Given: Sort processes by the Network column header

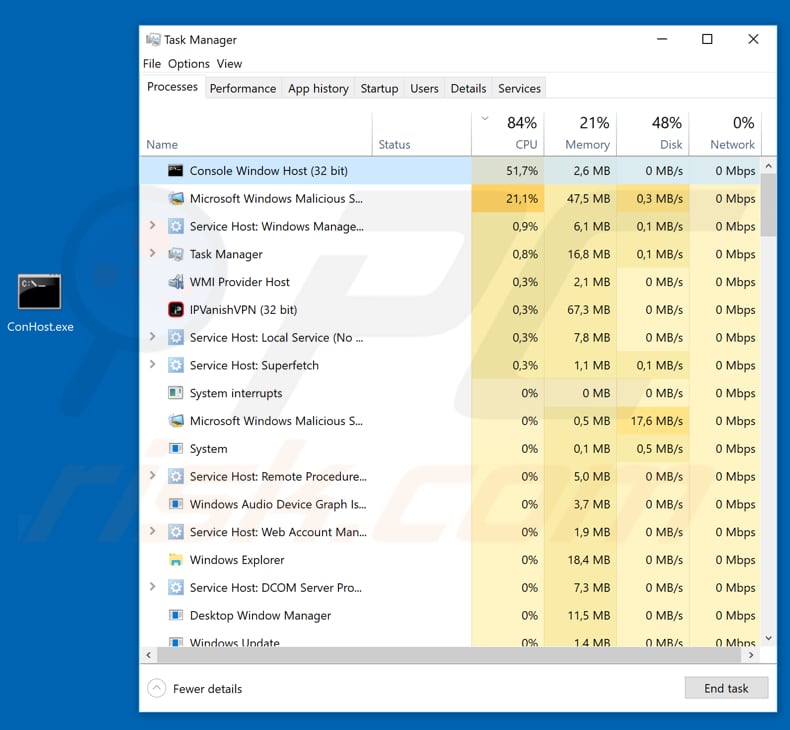Looking at the screenshot, I should [x=726, y=134].
